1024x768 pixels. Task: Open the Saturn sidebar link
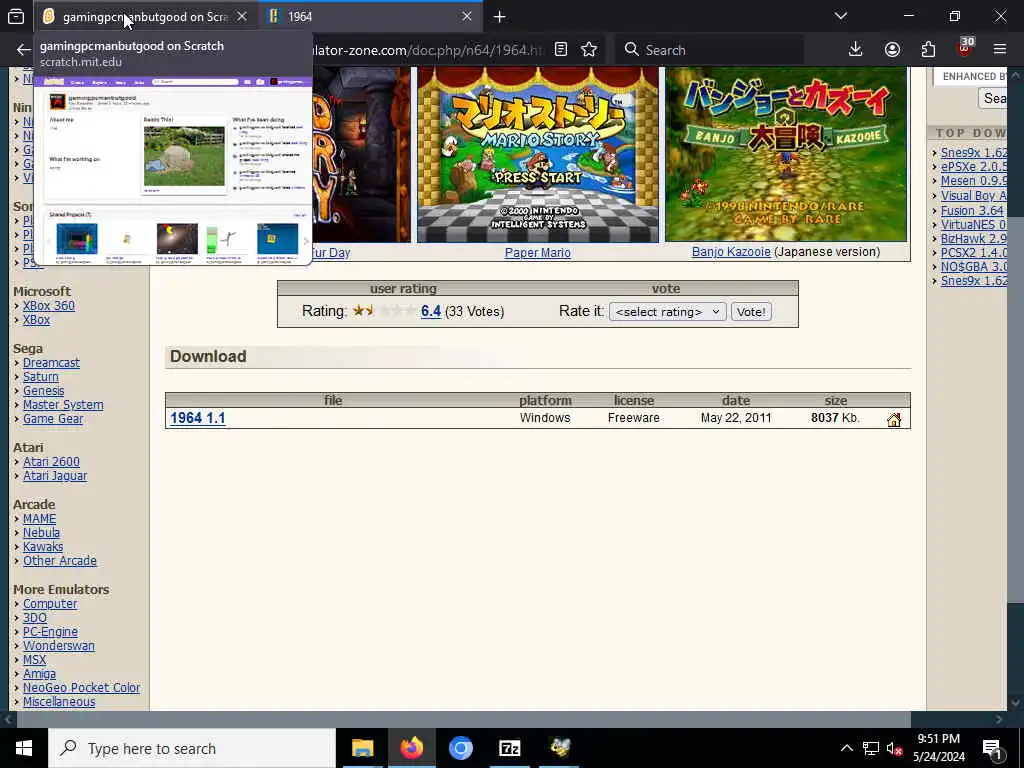(x=40, y=377)
